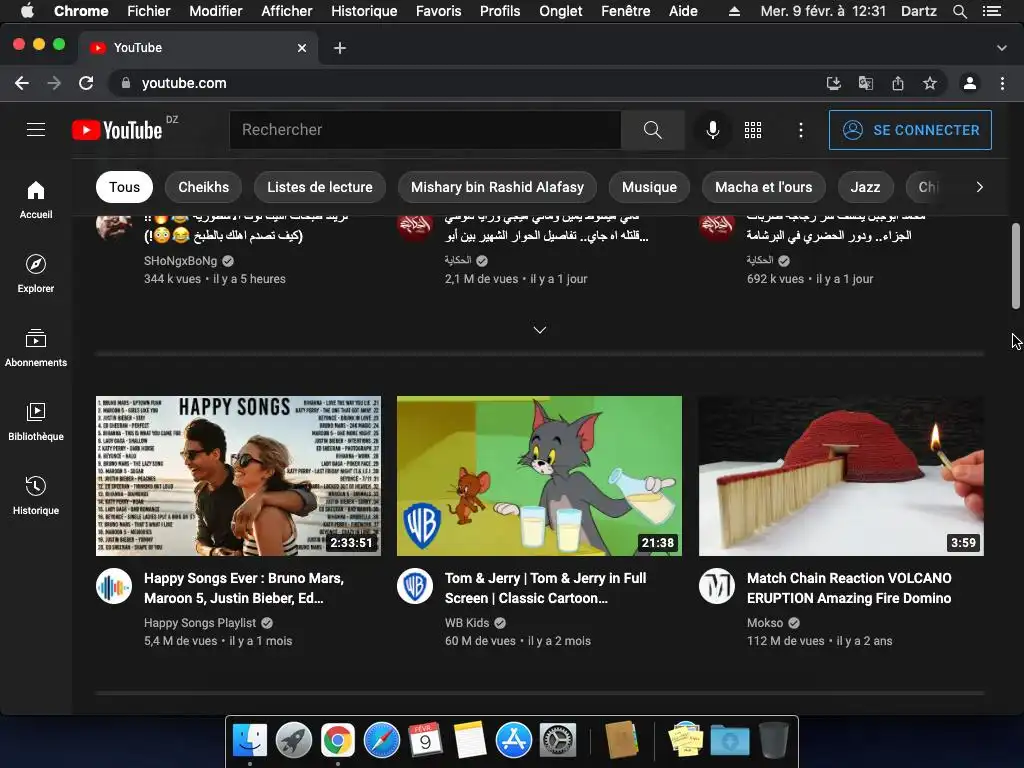The height and width of the screenshot is (768, 1024).
Task: Open System Preferences from the Dock
Action: click(558, 741)
